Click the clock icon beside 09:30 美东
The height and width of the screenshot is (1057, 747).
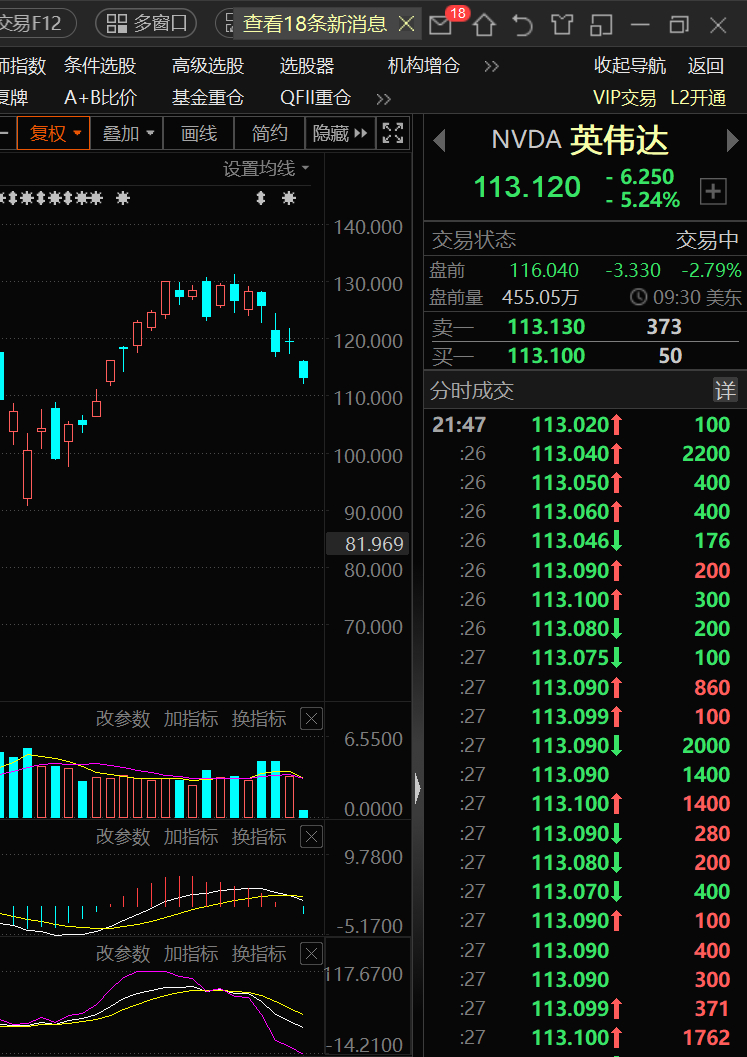pos(638,297)
